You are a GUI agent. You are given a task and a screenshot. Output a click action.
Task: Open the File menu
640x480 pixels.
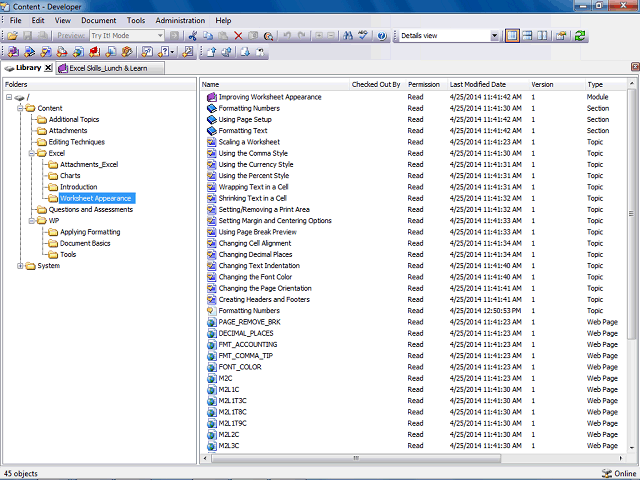pyautogui.click(x=16, y=20)
